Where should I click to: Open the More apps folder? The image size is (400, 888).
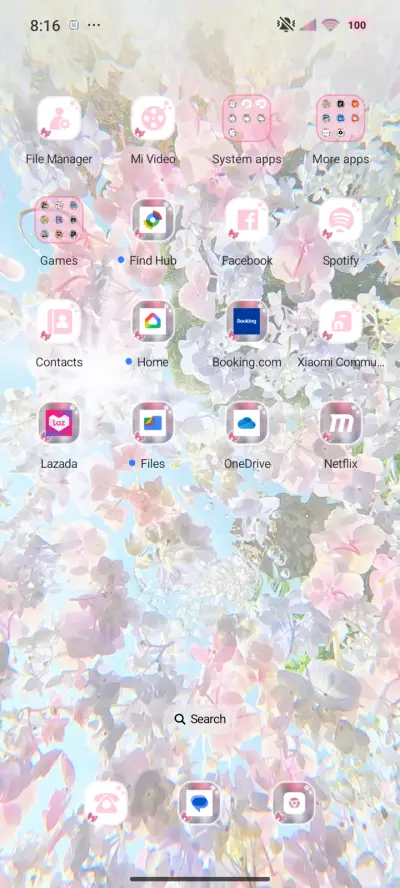tap(341, 118)
